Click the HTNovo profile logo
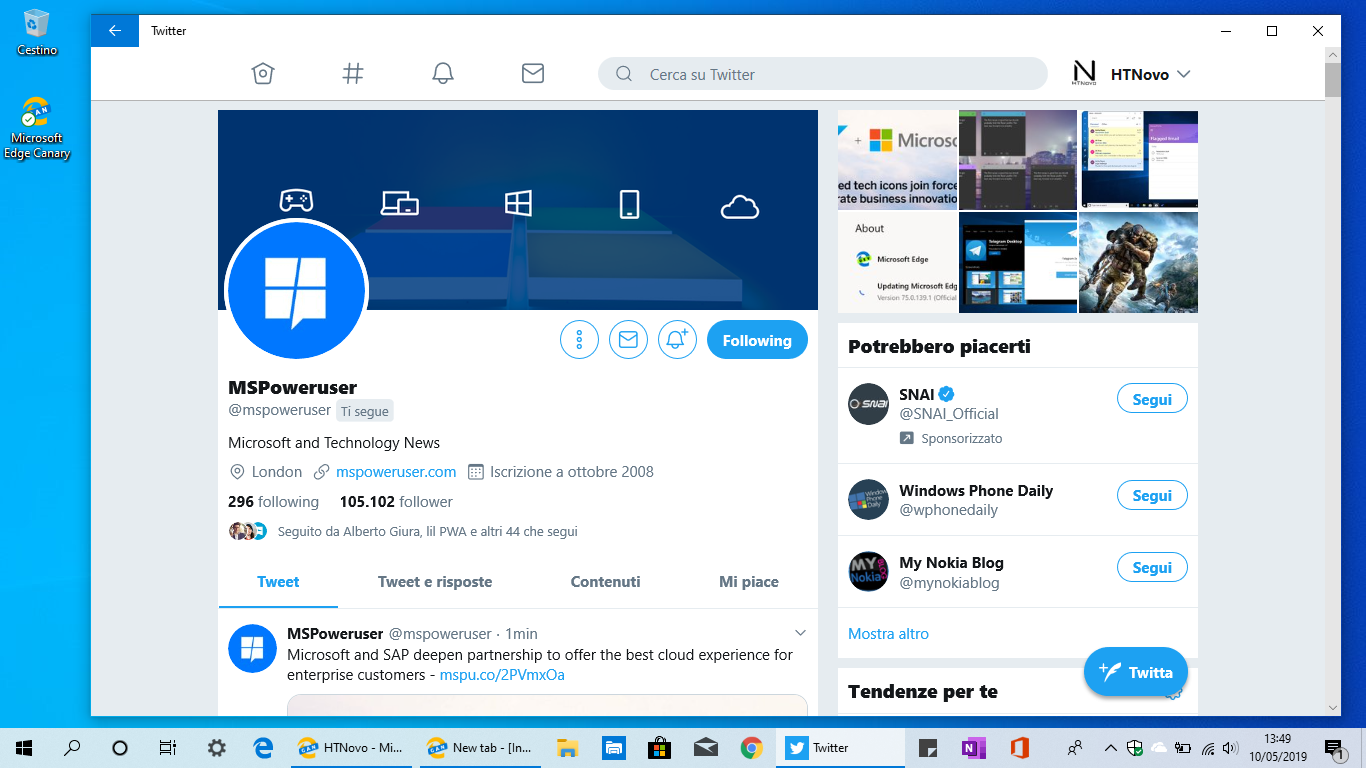 [x=1084, y=74]
